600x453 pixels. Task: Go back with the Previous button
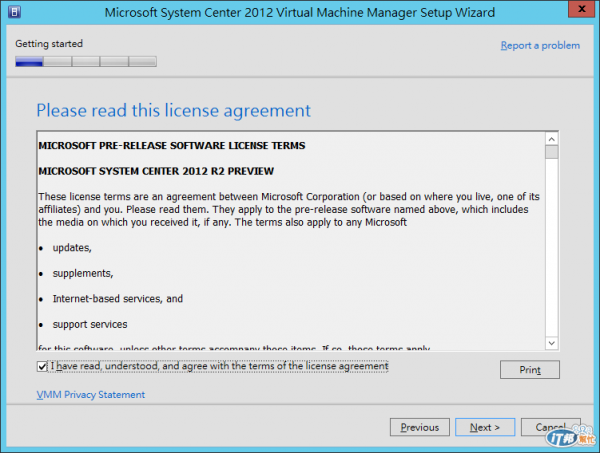click(x=420, y=427)
